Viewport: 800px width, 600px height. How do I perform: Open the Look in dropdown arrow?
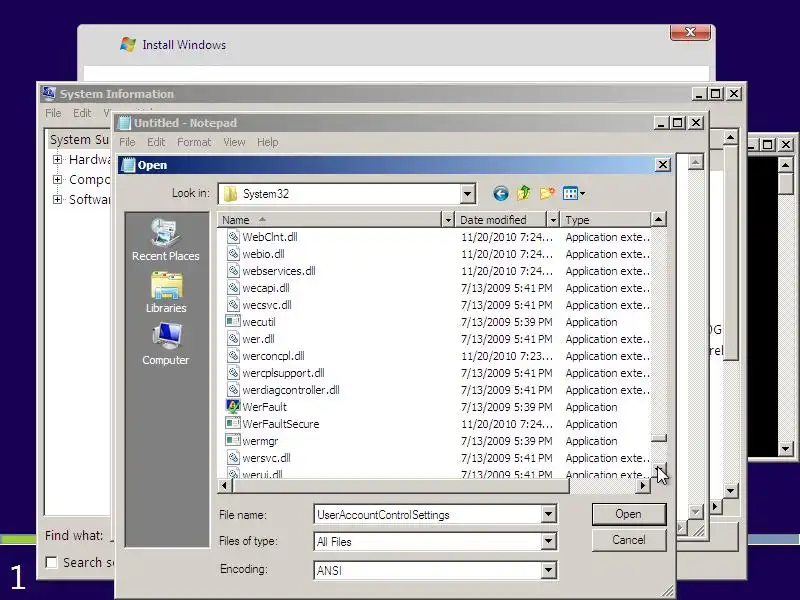tap(467, 194)
